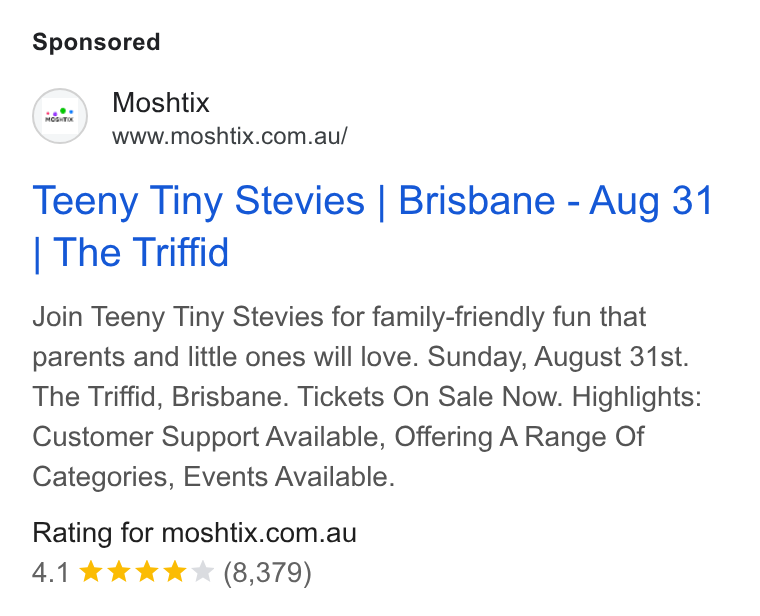Click the "Highlights:" word in description
The height and width of the screenshot is (616, 760).
coord(636,398)
